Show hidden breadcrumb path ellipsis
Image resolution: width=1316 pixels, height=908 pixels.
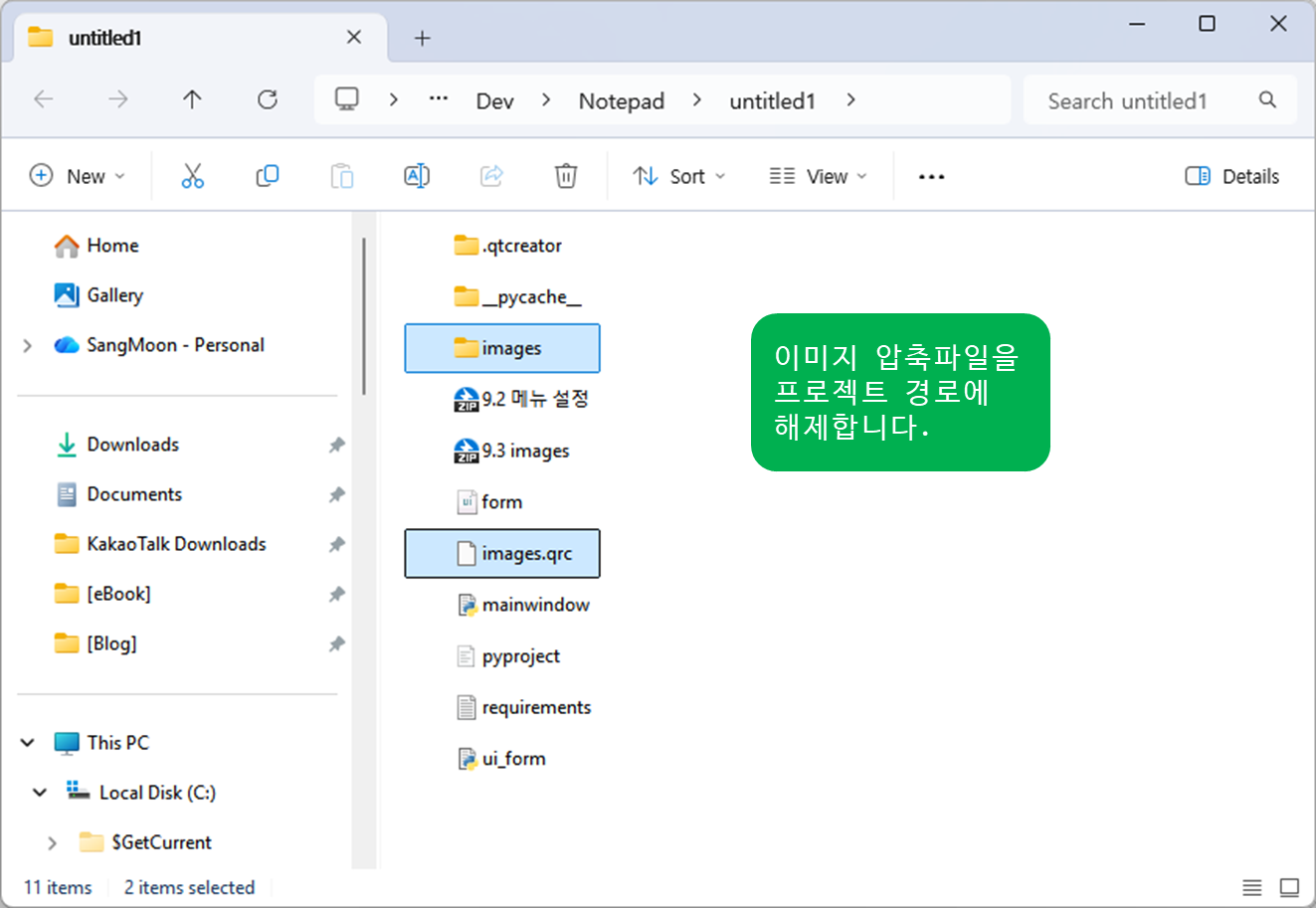tap(439, 99)
